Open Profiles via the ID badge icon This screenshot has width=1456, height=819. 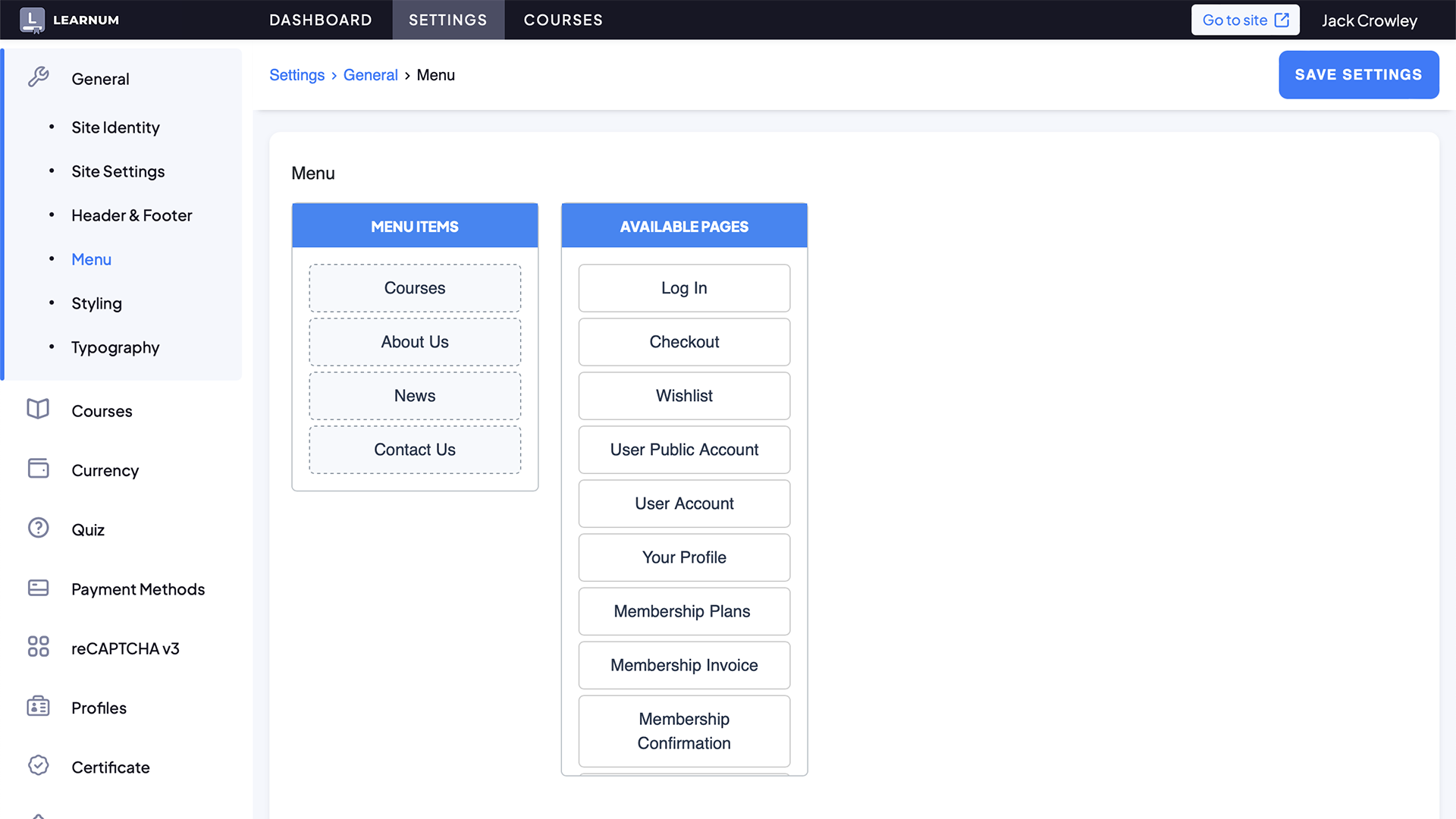pyautogui.click(x=38, y=706)
